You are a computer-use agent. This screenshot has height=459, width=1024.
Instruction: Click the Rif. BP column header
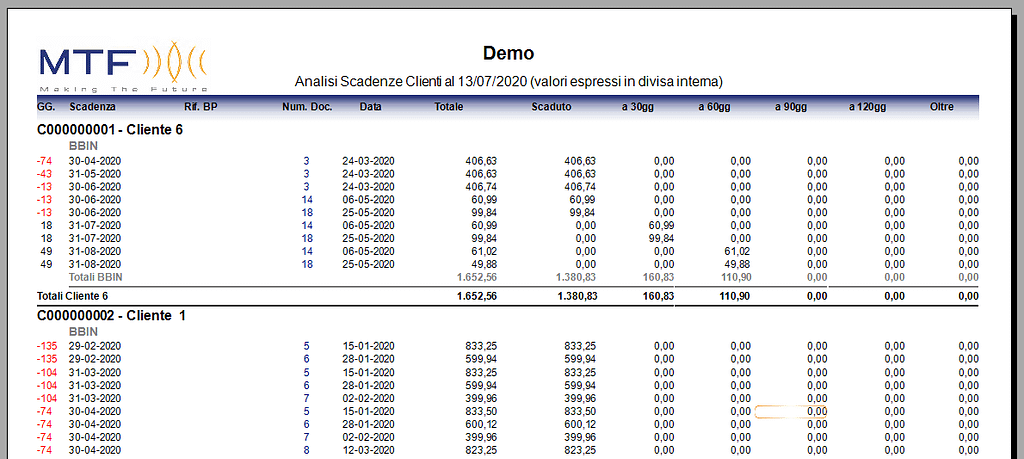coord(201,106)
